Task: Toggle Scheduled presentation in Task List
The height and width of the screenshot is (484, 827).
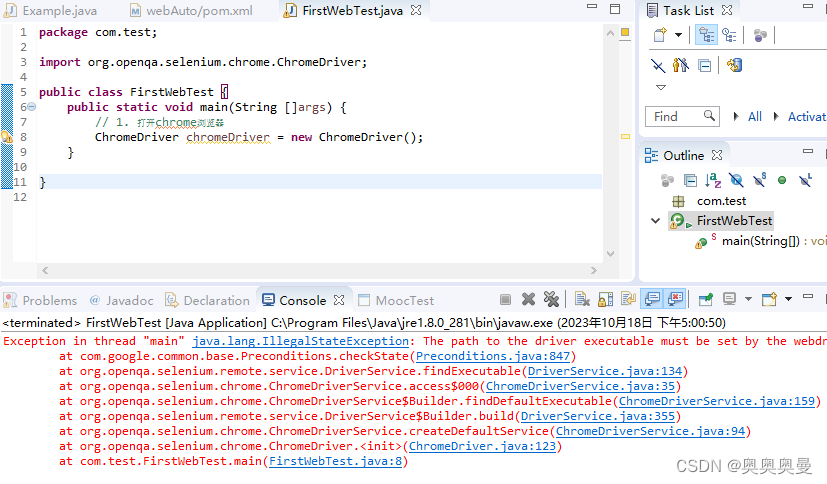Action: [x=729, y=35]
